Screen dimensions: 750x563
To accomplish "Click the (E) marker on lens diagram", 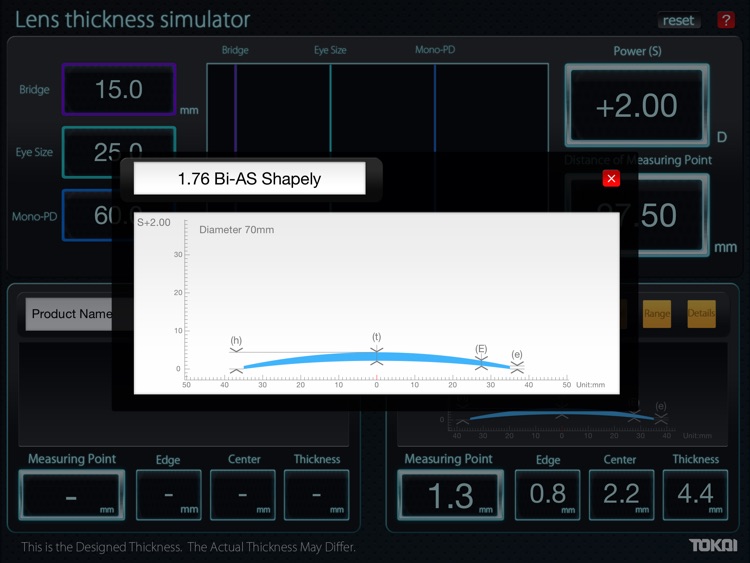I will pyautogui.click(x=481, y=349).
